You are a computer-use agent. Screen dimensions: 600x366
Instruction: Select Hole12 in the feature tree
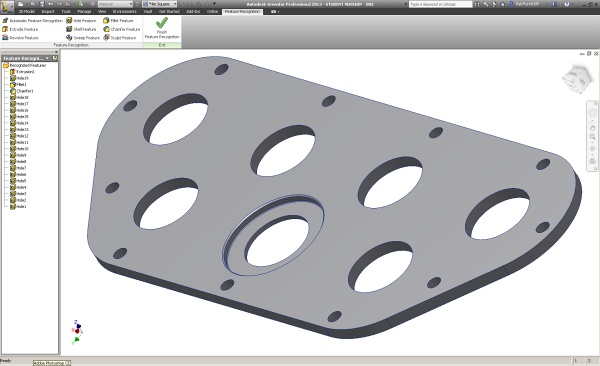coord(20,136)
